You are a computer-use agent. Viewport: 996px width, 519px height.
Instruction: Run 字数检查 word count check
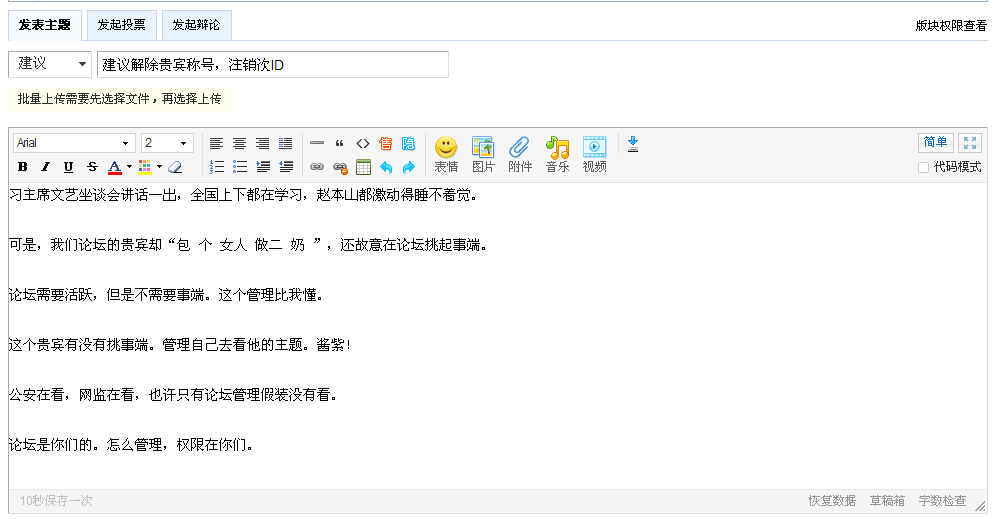point(942,501)
